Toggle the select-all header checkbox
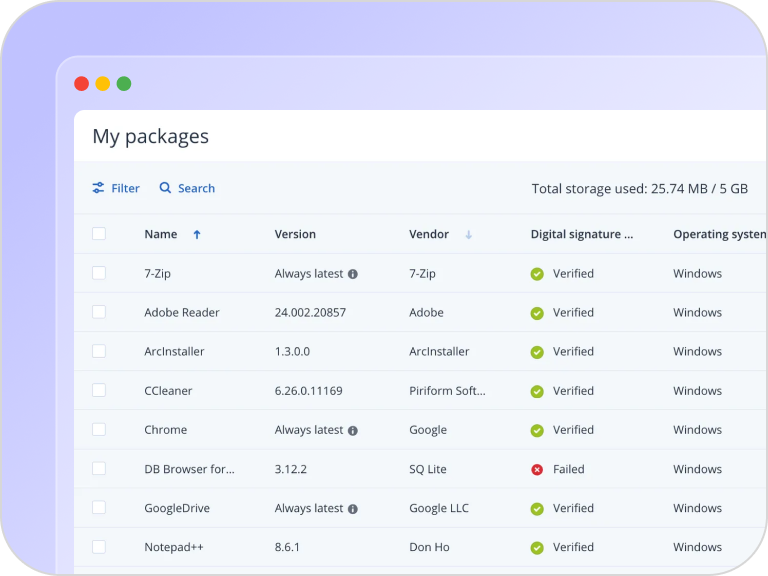 click(99, 234)
